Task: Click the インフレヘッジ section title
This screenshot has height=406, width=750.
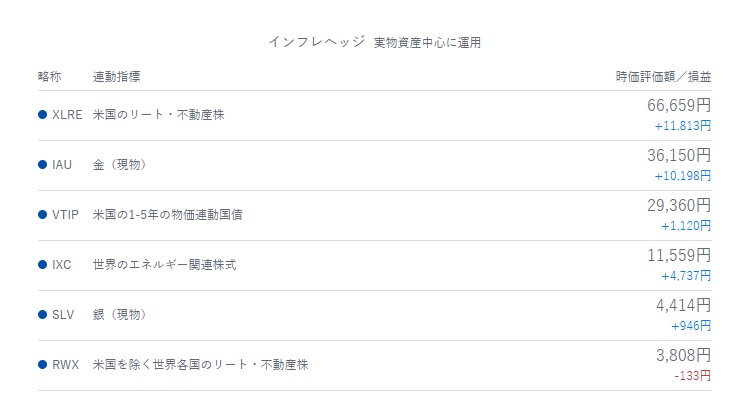Action: pyautogui.click(x=317, y=42)
